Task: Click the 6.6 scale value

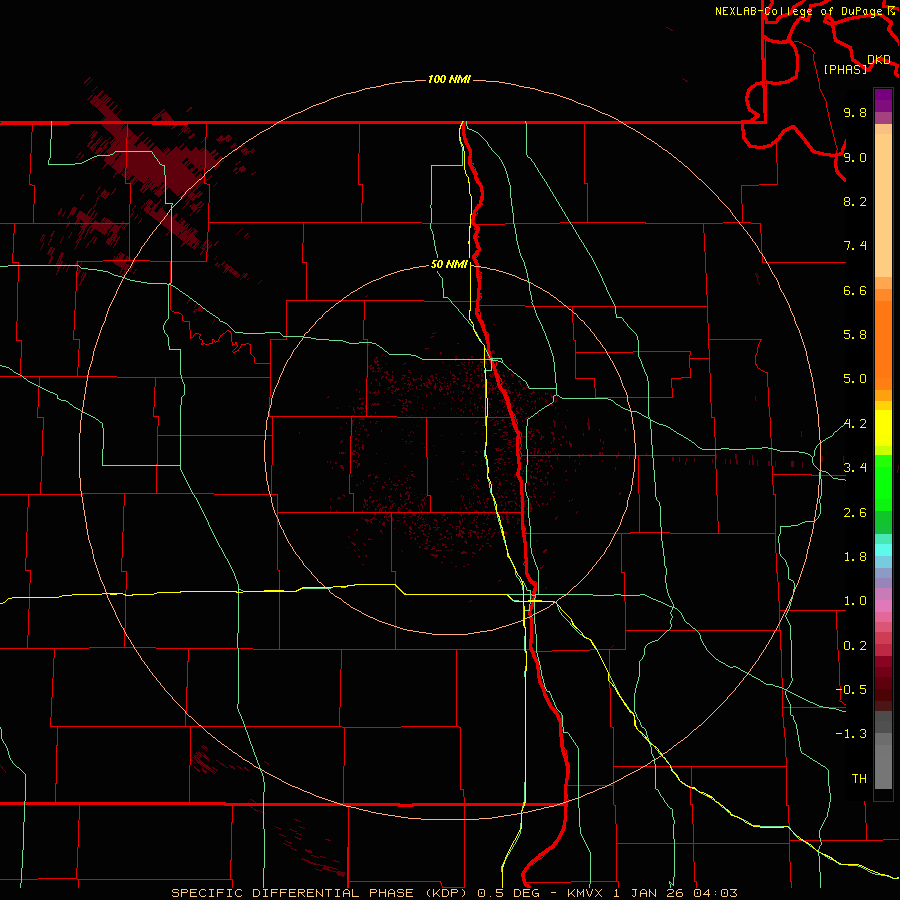Action: click(855, 290)
